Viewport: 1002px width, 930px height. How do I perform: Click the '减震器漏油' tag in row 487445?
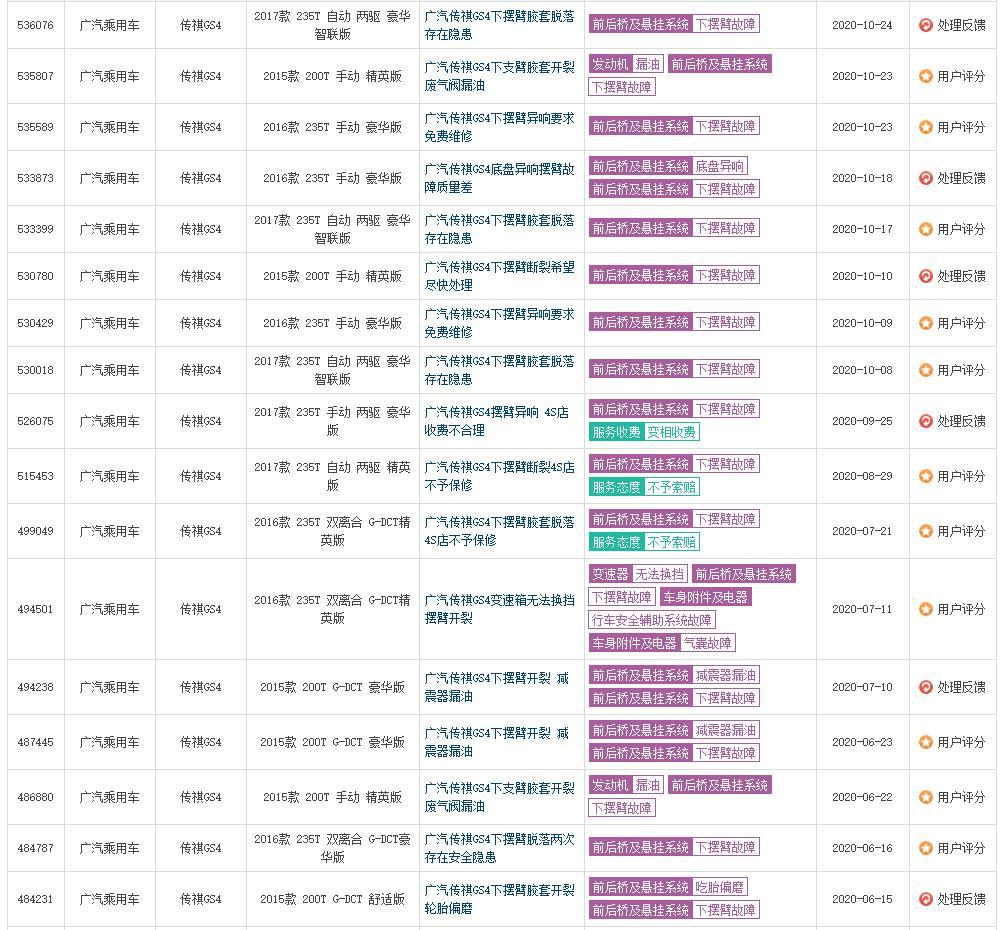coord(726,731)
